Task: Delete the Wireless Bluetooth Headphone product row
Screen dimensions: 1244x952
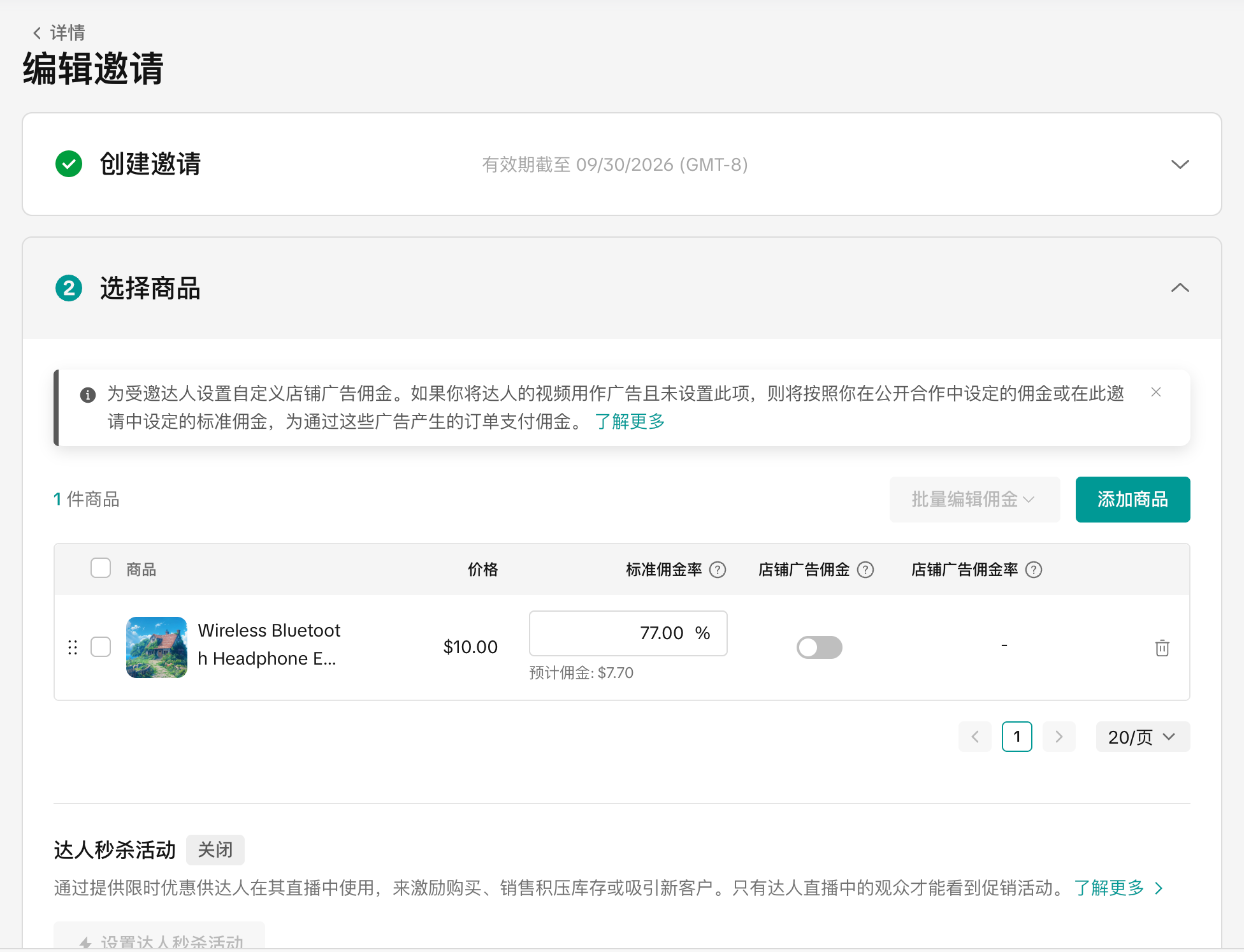Action: pos(1162,648)
